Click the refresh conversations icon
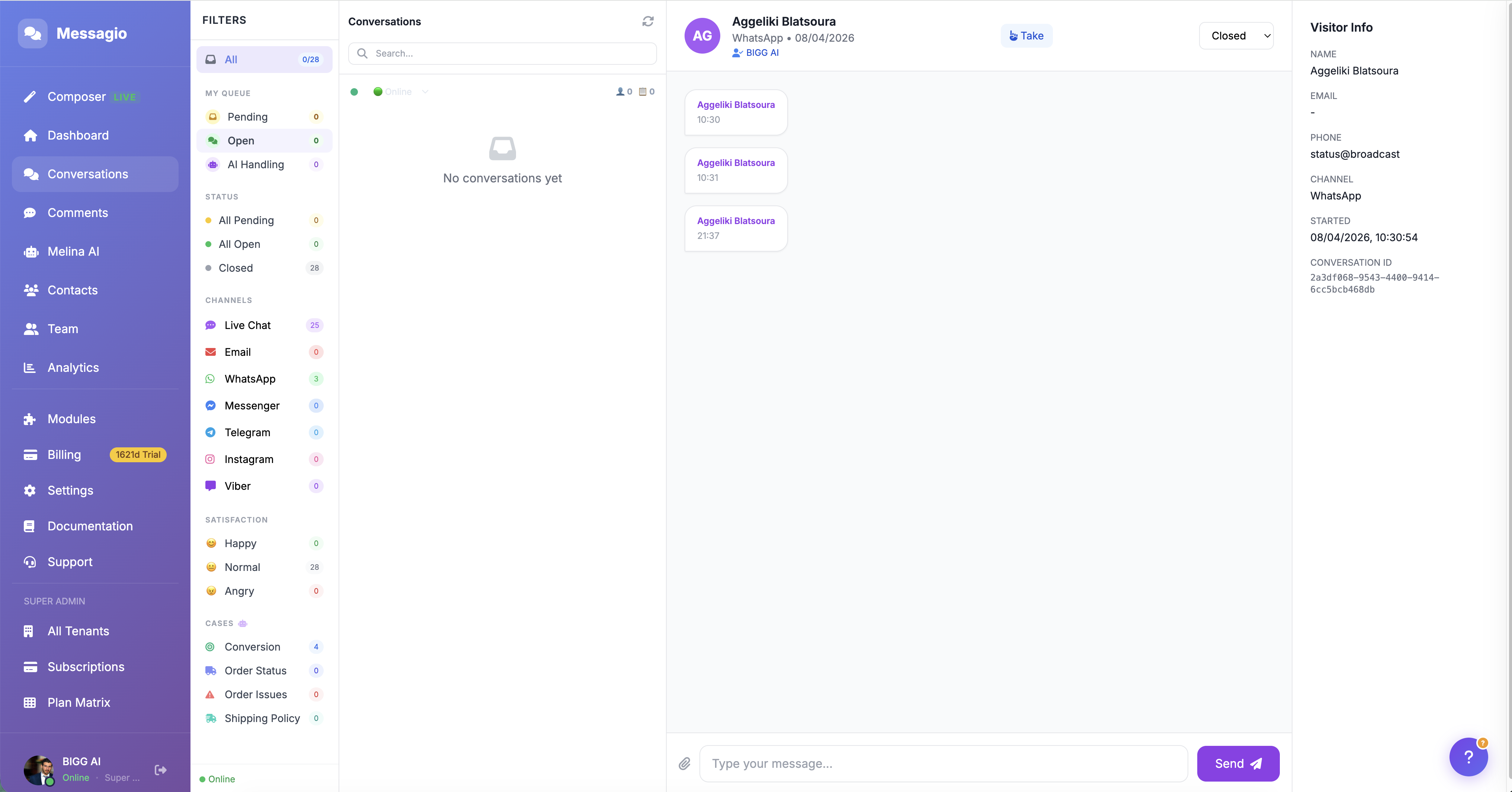 (647, 21)
